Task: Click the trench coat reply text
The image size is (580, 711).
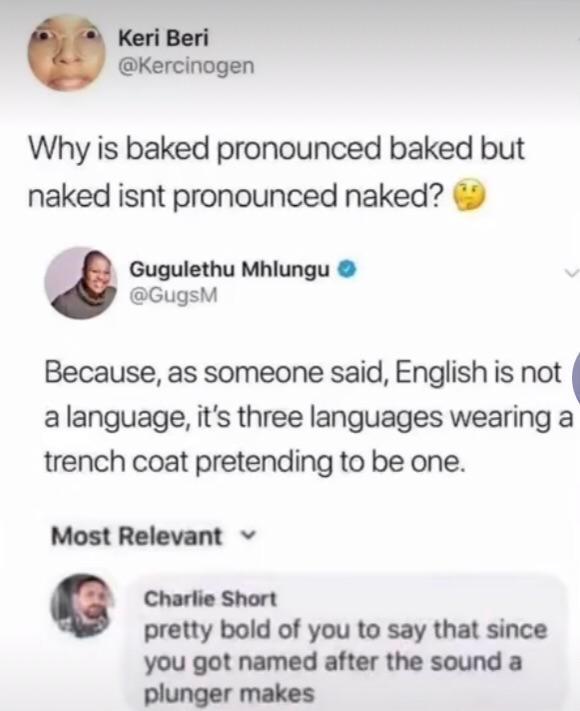Action: tap(308, 417)
